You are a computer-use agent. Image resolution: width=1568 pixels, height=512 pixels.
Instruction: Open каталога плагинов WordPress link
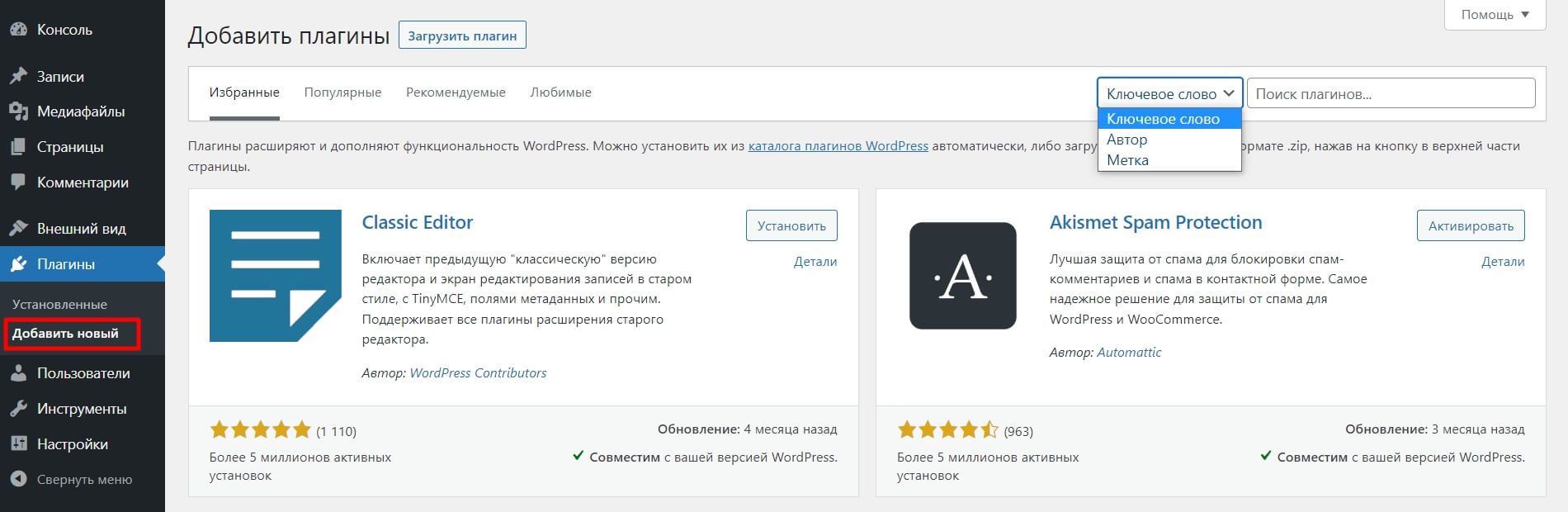pyautogui.click(x=838, y=146)
